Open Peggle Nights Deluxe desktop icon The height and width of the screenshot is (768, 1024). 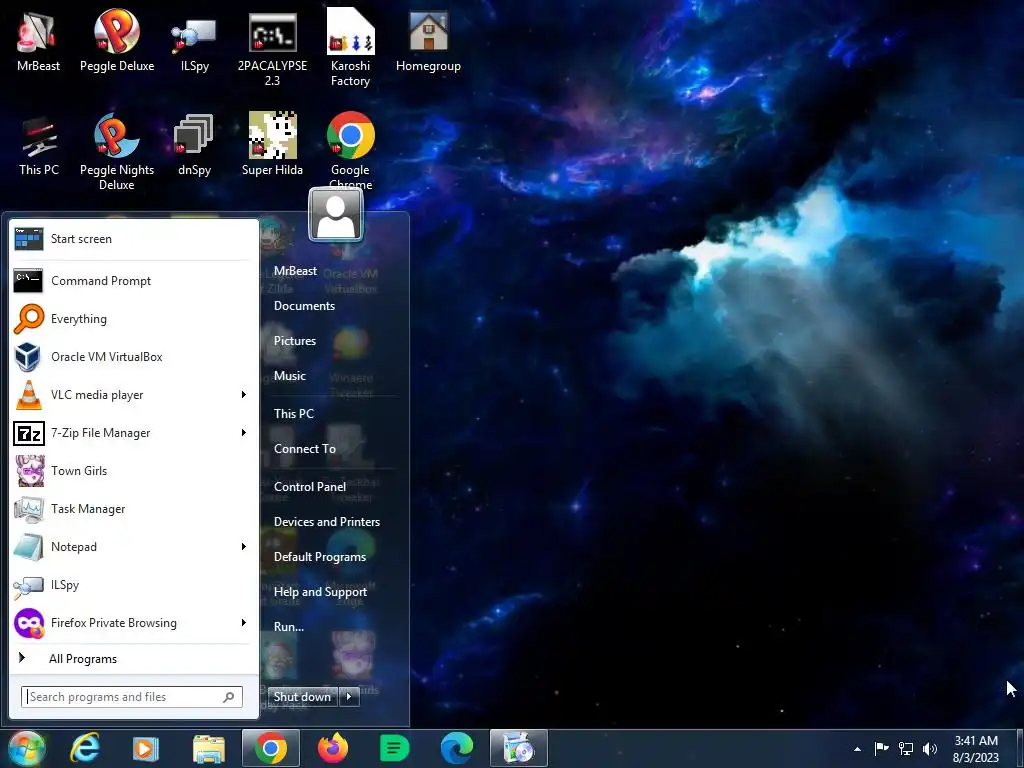[116, 152]
